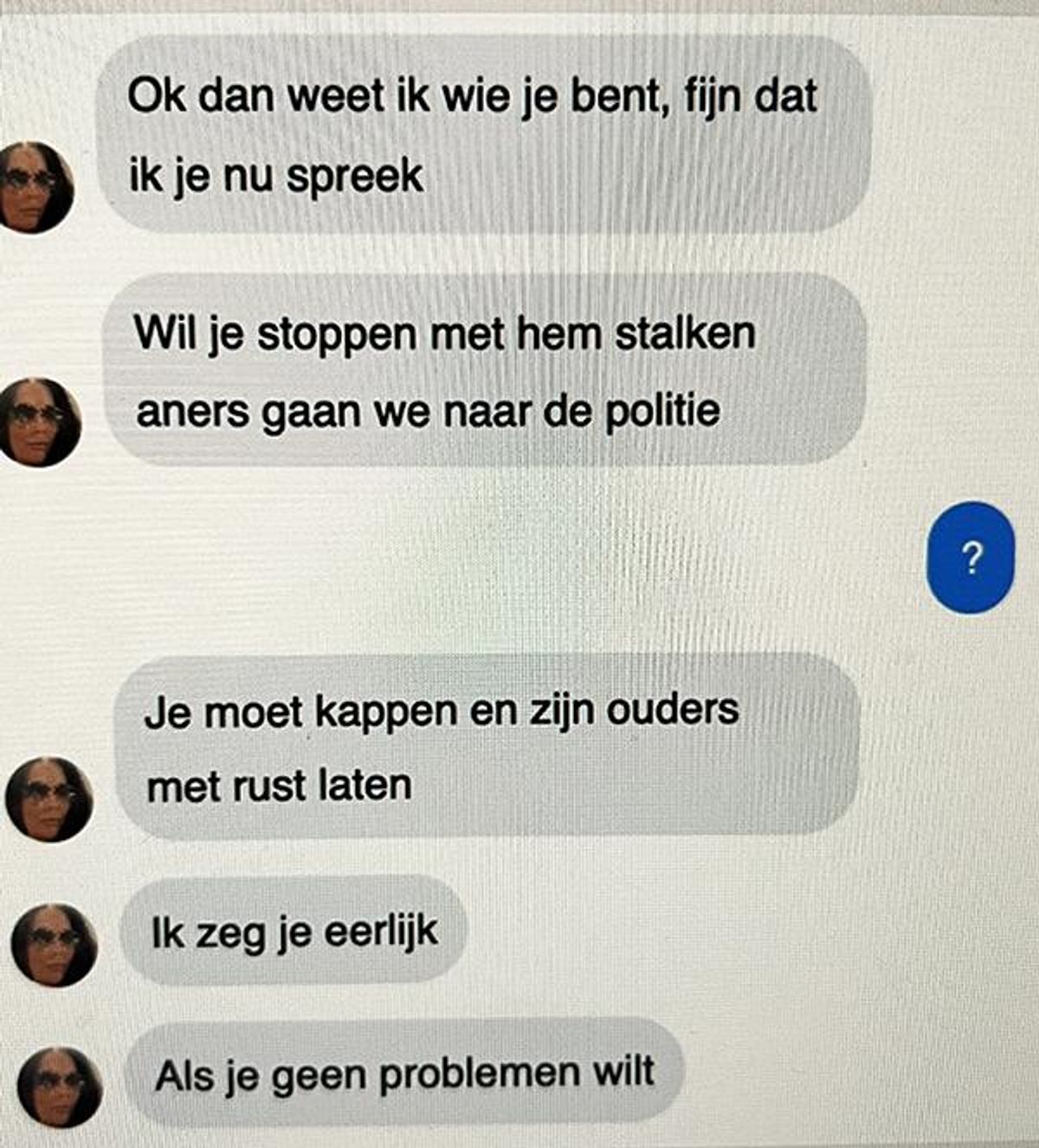Click the word 'stalken' in the second message
This screenshot has width=1039, height=1148.
coord(685,332)
